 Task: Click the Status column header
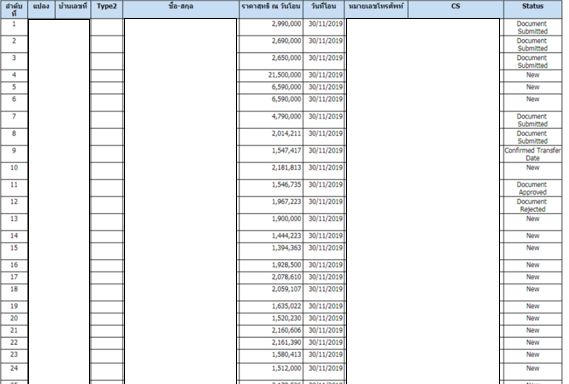point(532,9)
